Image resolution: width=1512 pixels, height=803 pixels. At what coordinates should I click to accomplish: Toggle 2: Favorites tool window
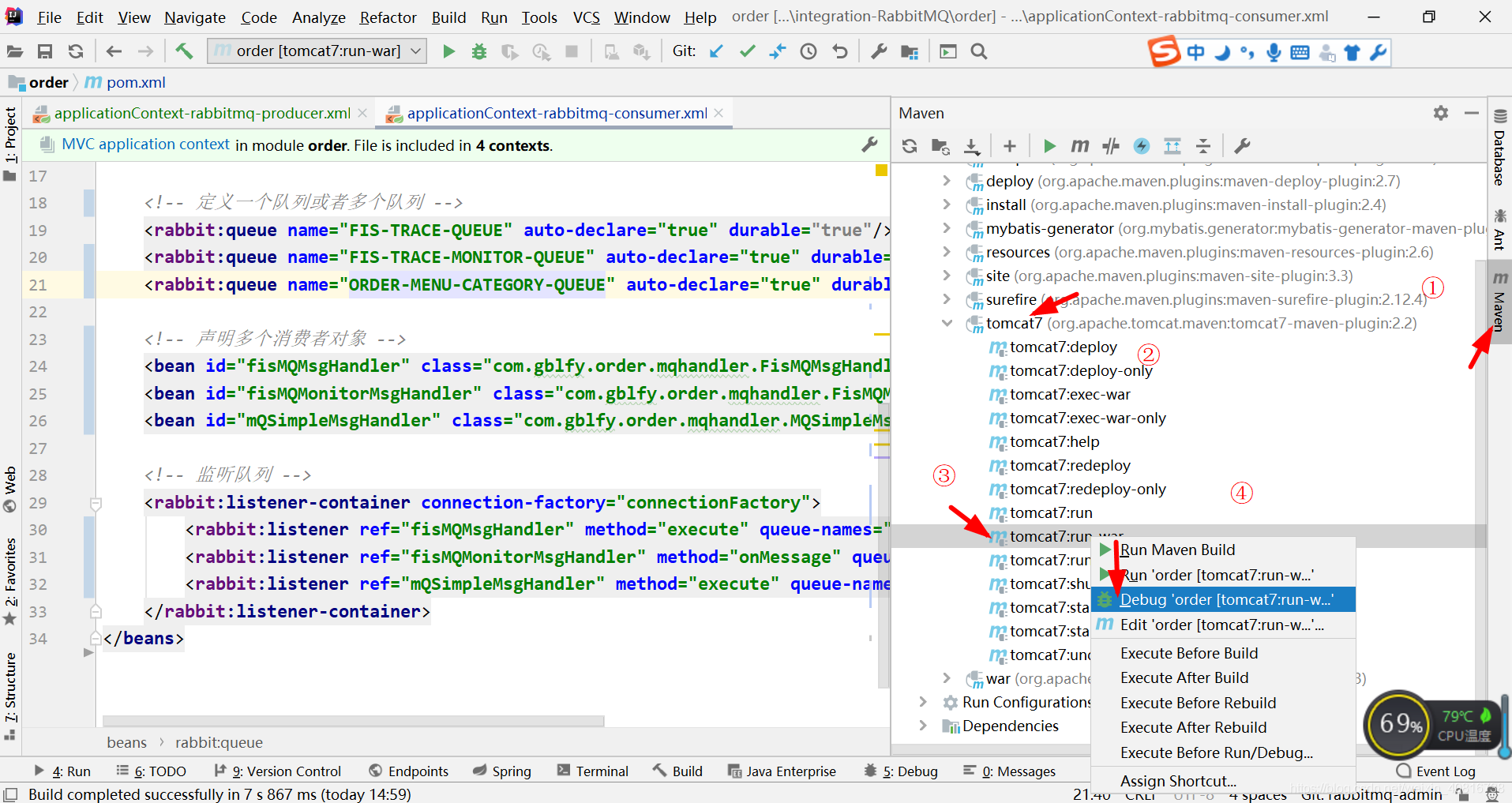tap(10, 580)
